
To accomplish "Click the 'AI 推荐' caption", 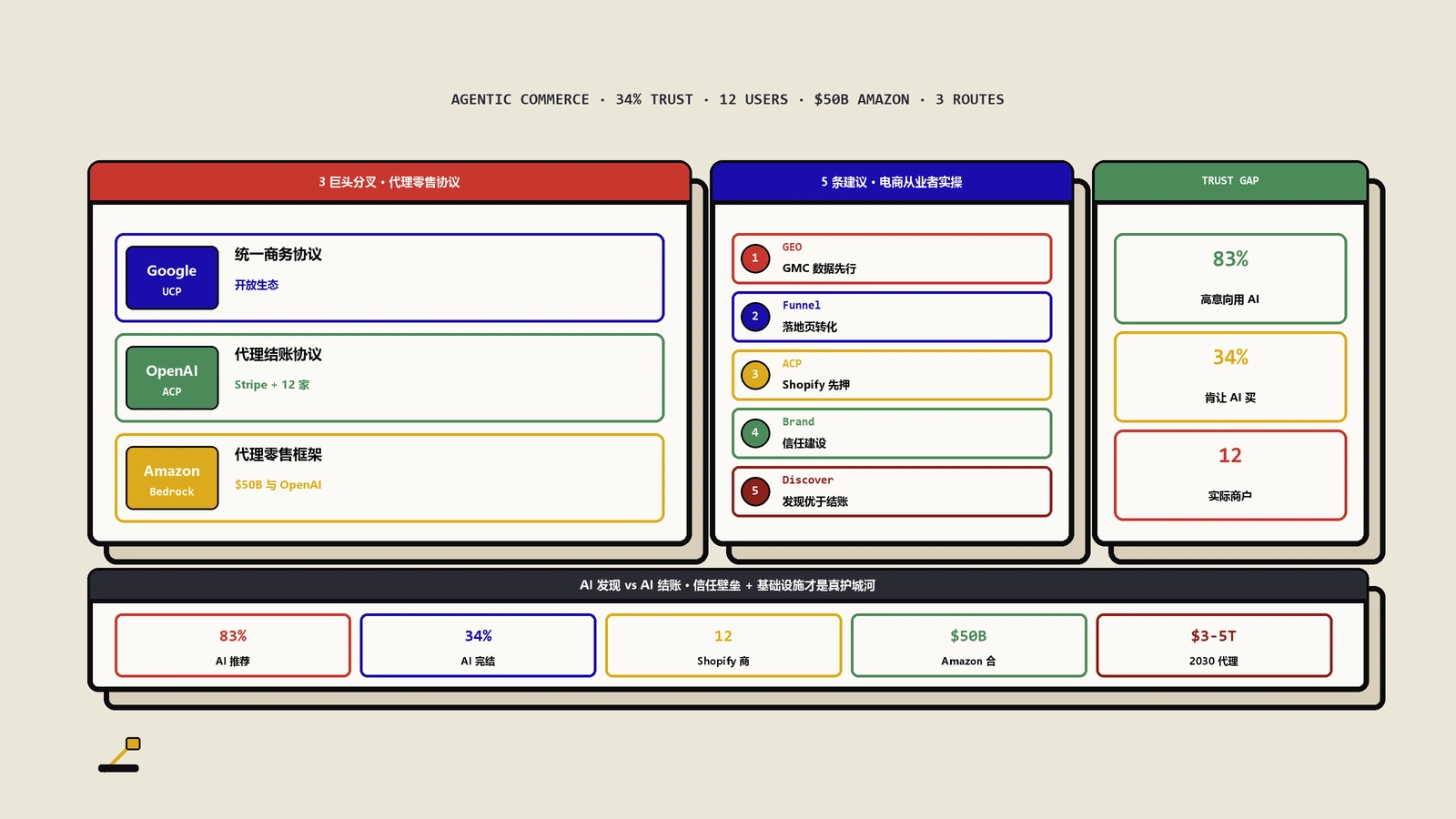I will tap(233, 662).
